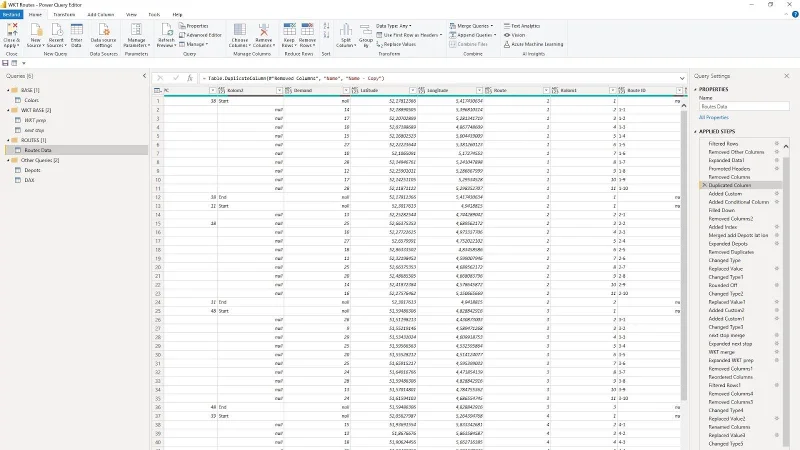Switch to the Home ribbon tab

(35, 14)
